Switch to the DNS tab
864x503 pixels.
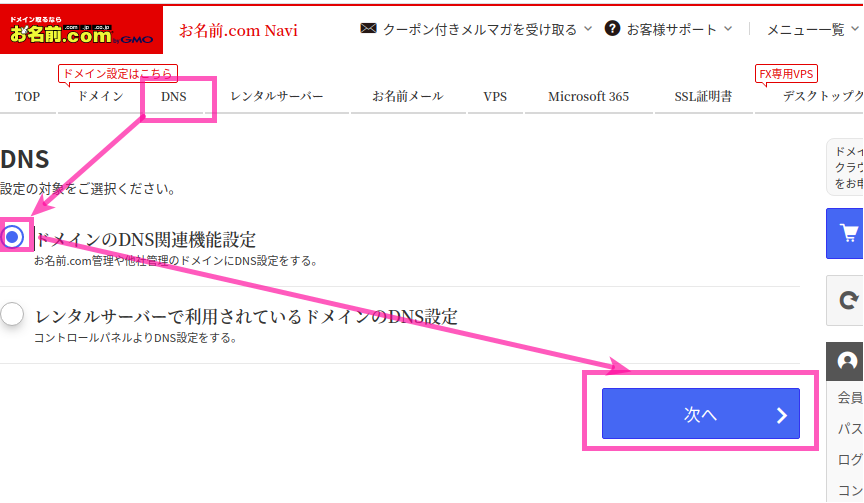click(x=174, y=96)
